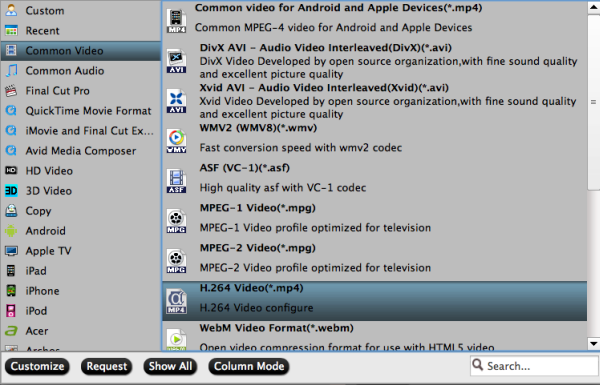Choose the iPod category label

(36, 311)
